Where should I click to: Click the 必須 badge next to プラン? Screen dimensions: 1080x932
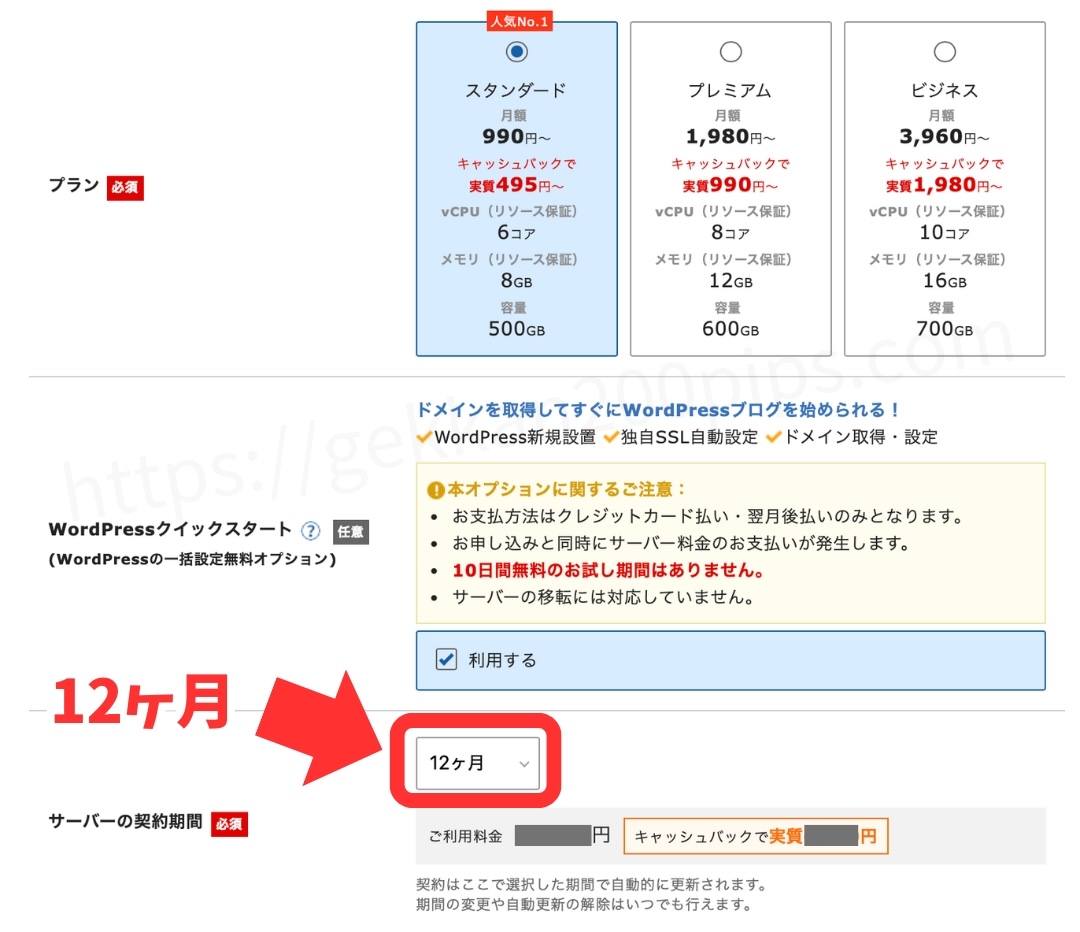[x=125, y=187]
